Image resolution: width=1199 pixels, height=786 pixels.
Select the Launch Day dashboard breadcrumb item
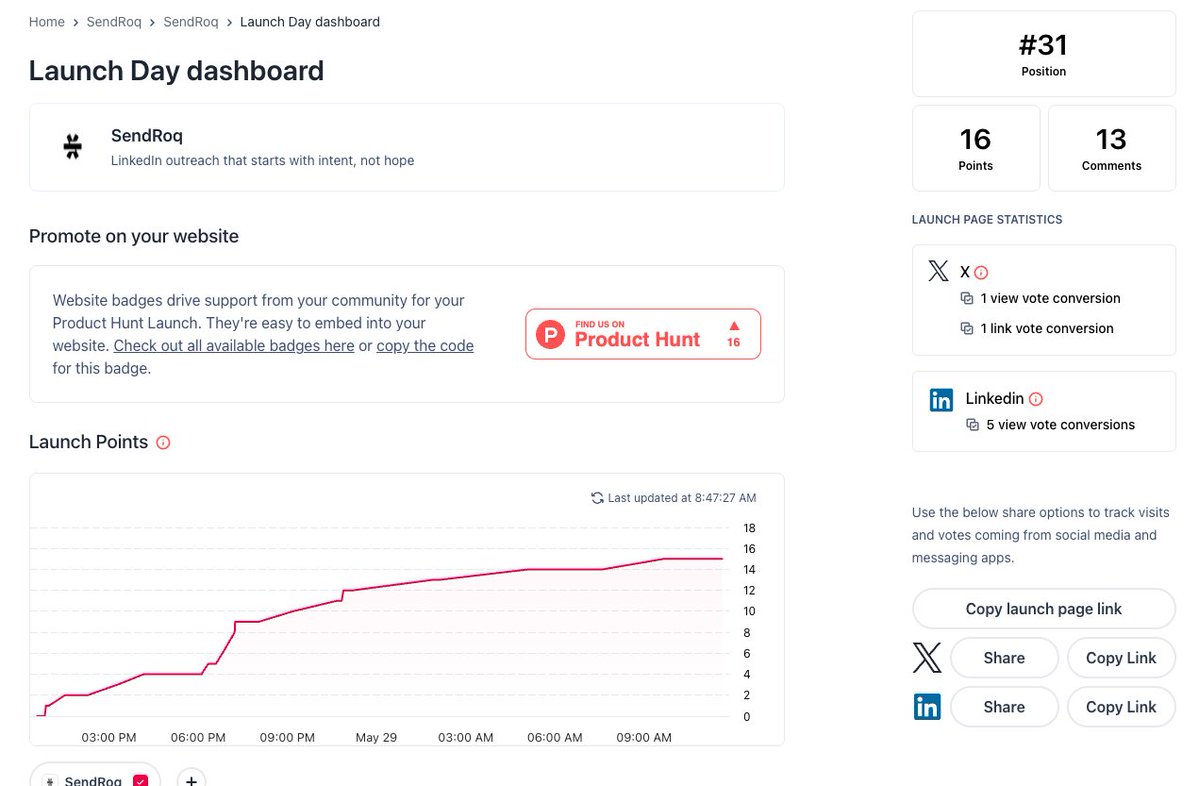pyautogui.click(x=310, y=22)
